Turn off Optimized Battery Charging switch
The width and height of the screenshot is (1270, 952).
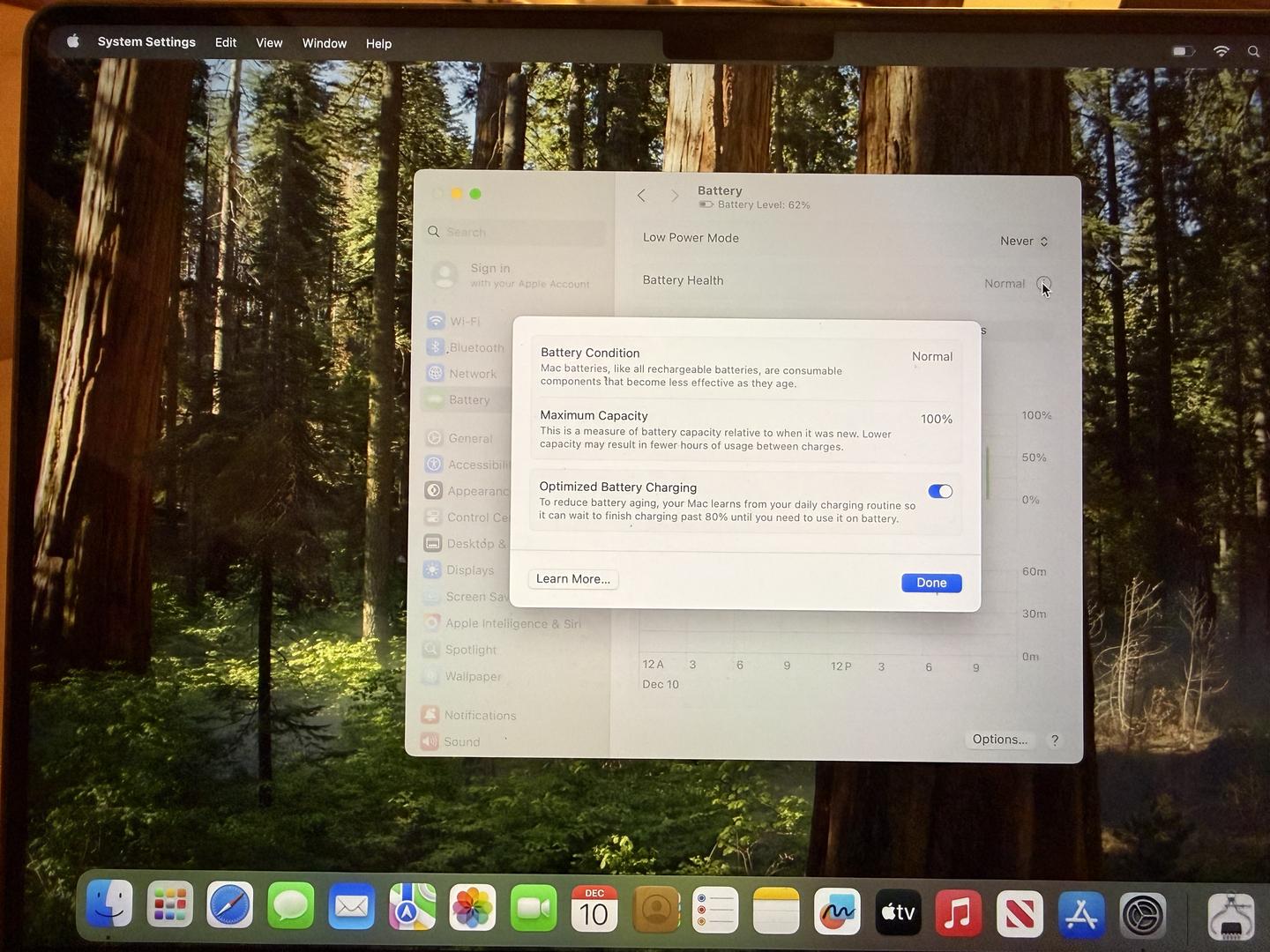940,491
